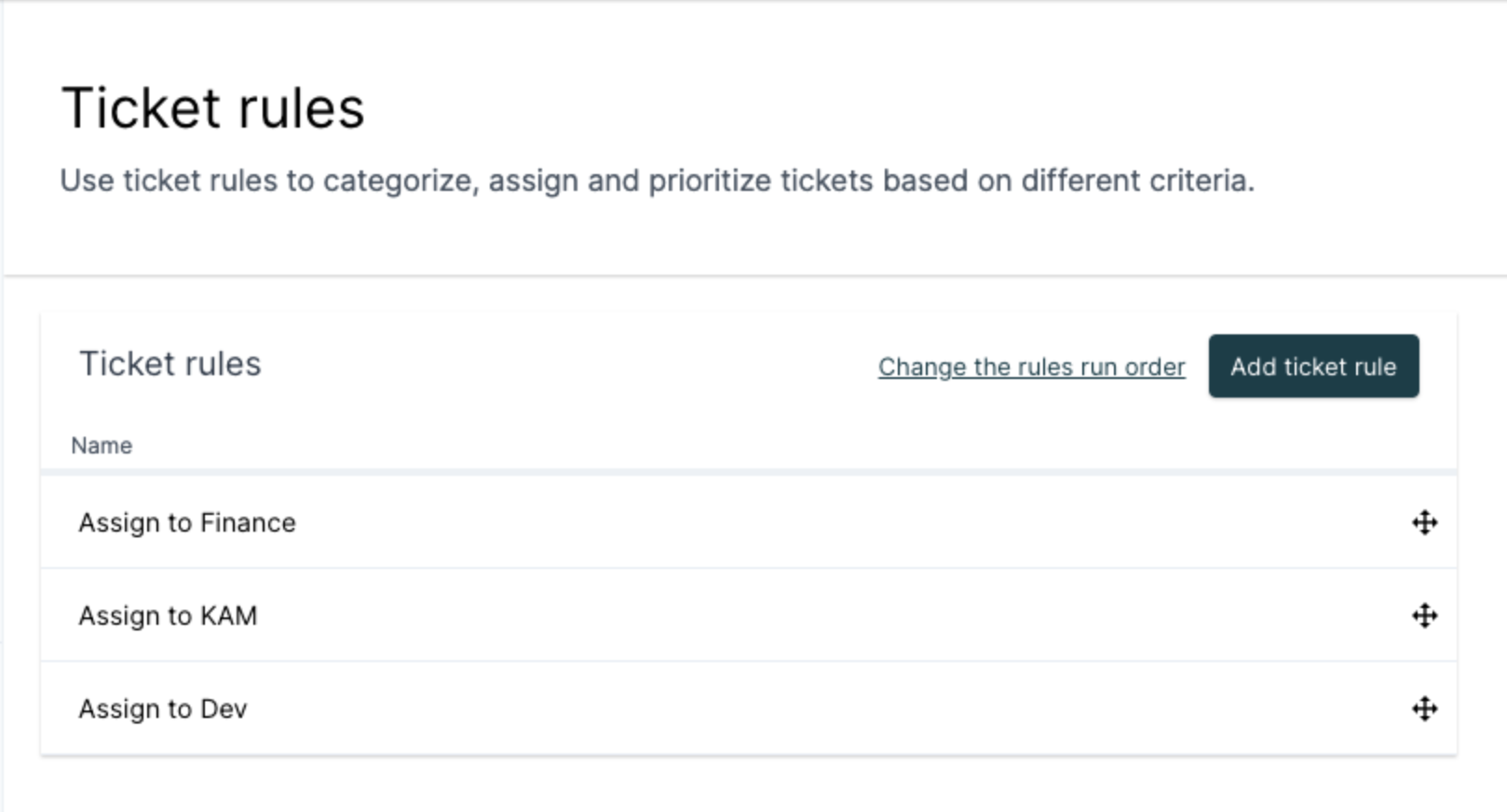Click the Name column header
Viewport: 1507px width, 812px height.
coord(101,445)
